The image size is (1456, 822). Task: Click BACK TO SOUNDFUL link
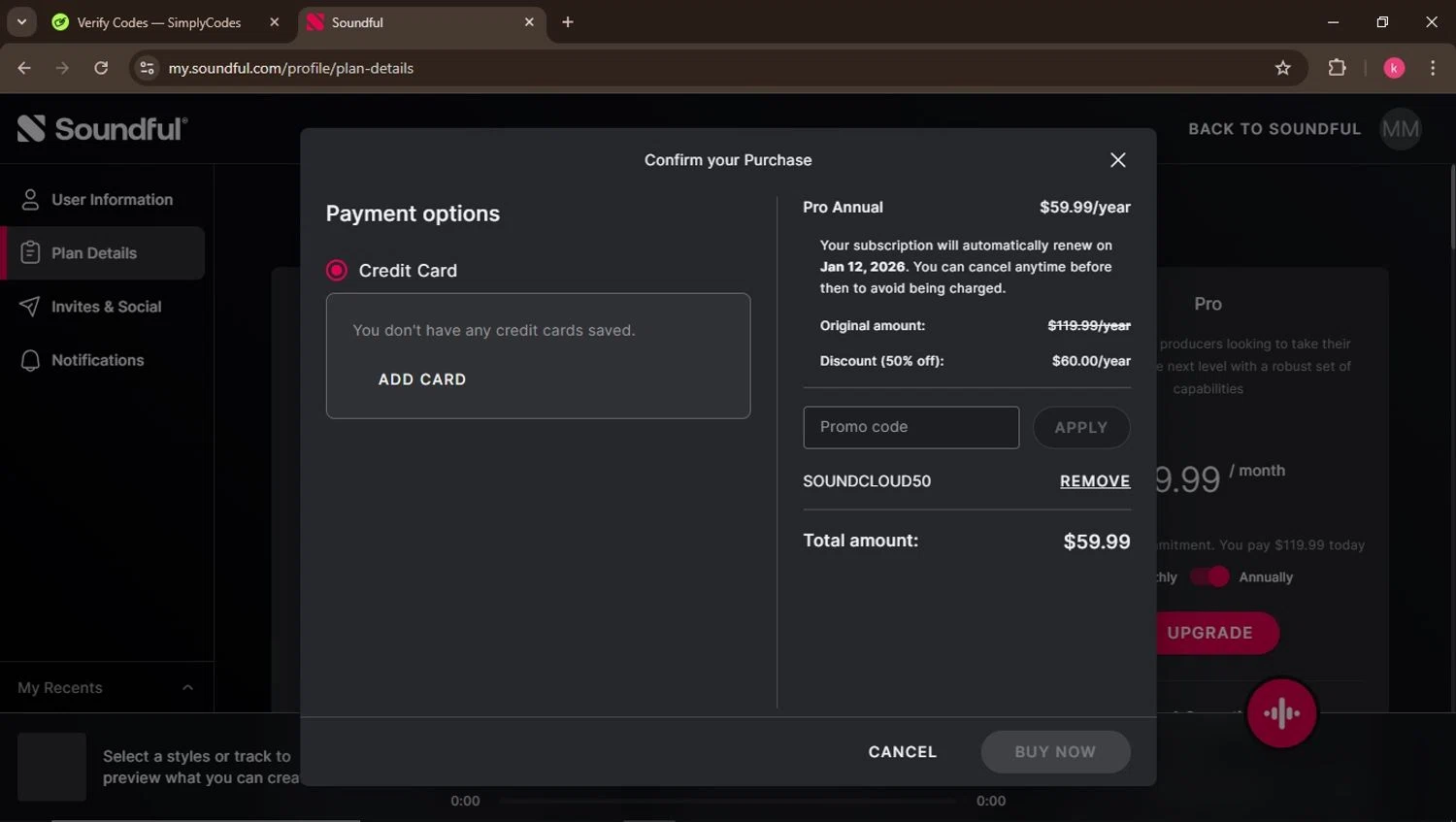tap(1274, 129)
